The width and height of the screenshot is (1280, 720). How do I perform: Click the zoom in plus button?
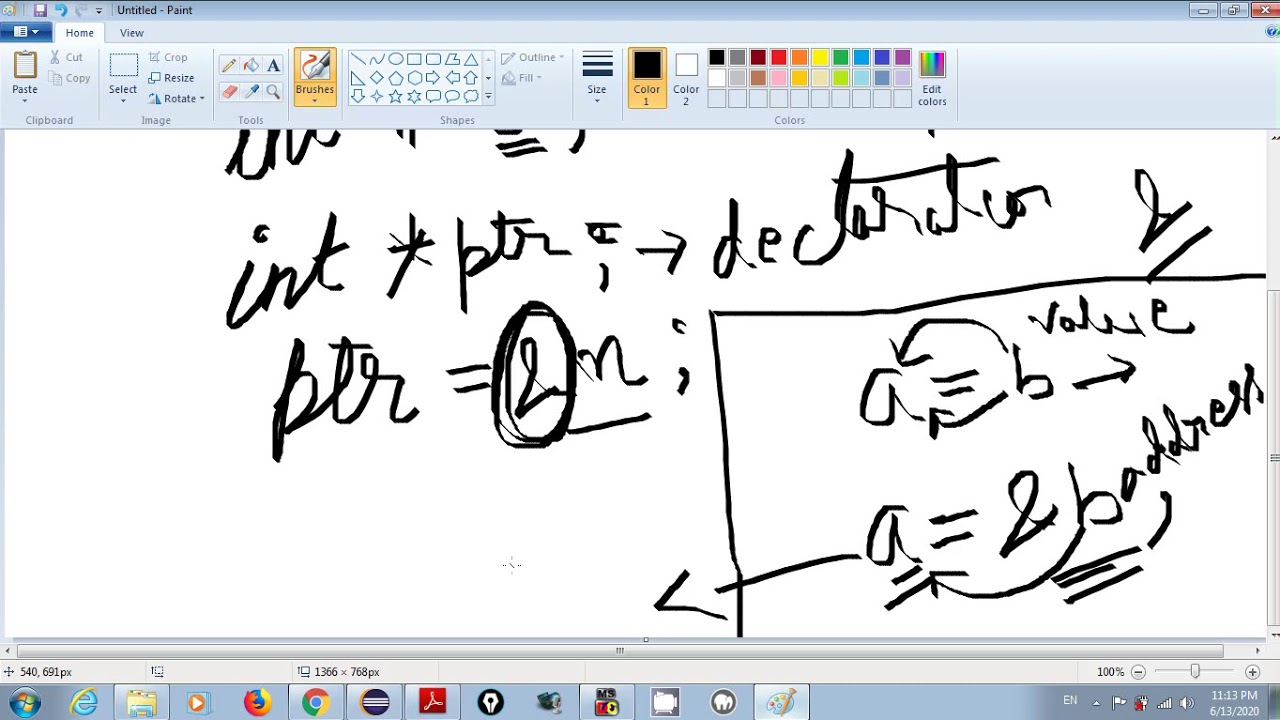pyautogui.click(x=1252, y=672)
